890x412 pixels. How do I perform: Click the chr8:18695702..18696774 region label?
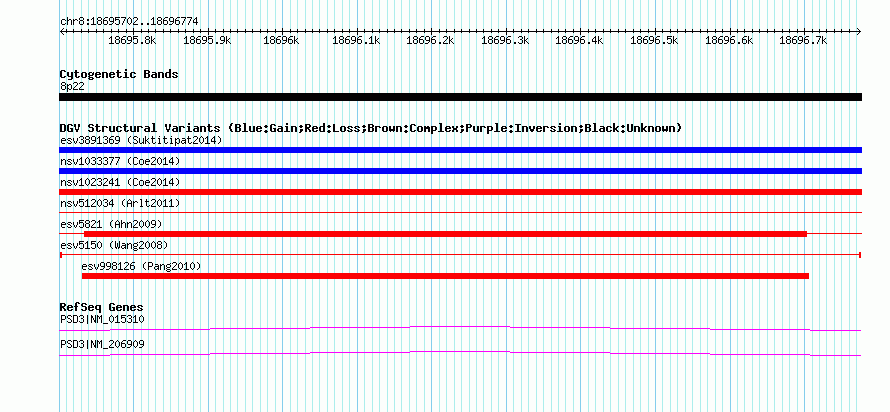(x=129, y=22)
